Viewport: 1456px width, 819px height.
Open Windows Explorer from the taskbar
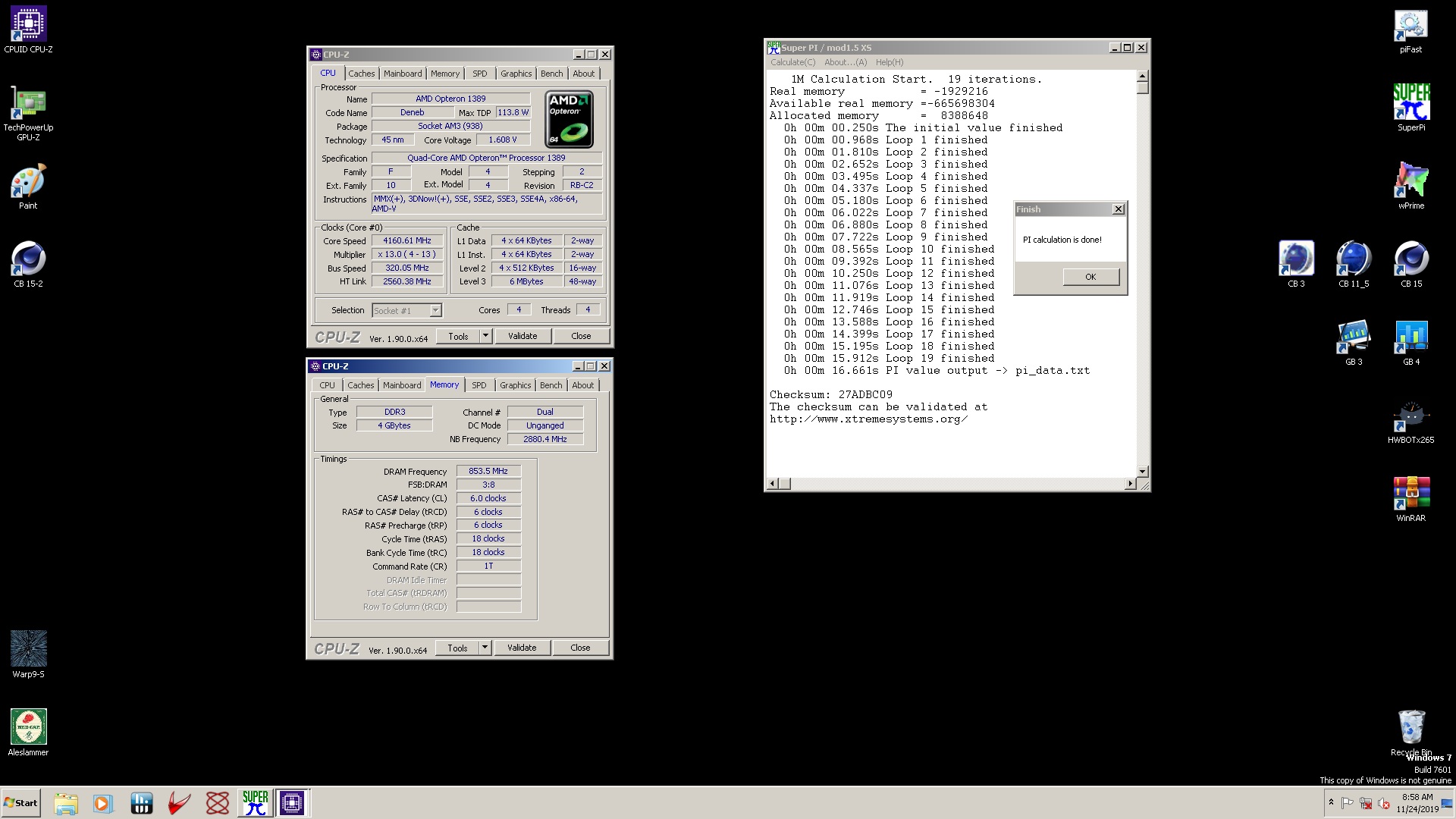tap(66, 803)
